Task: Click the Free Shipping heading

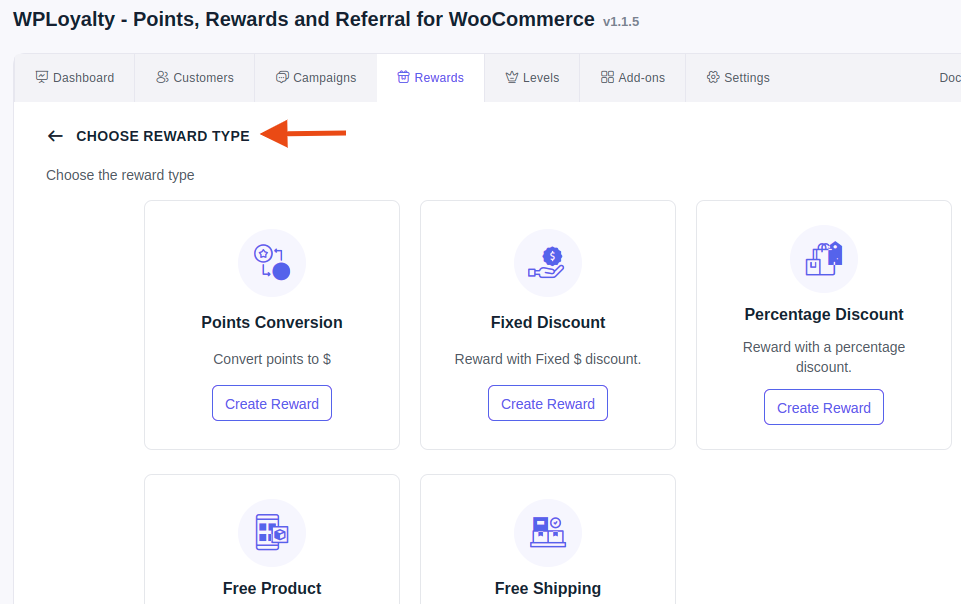Action: (x=548, y=588)
